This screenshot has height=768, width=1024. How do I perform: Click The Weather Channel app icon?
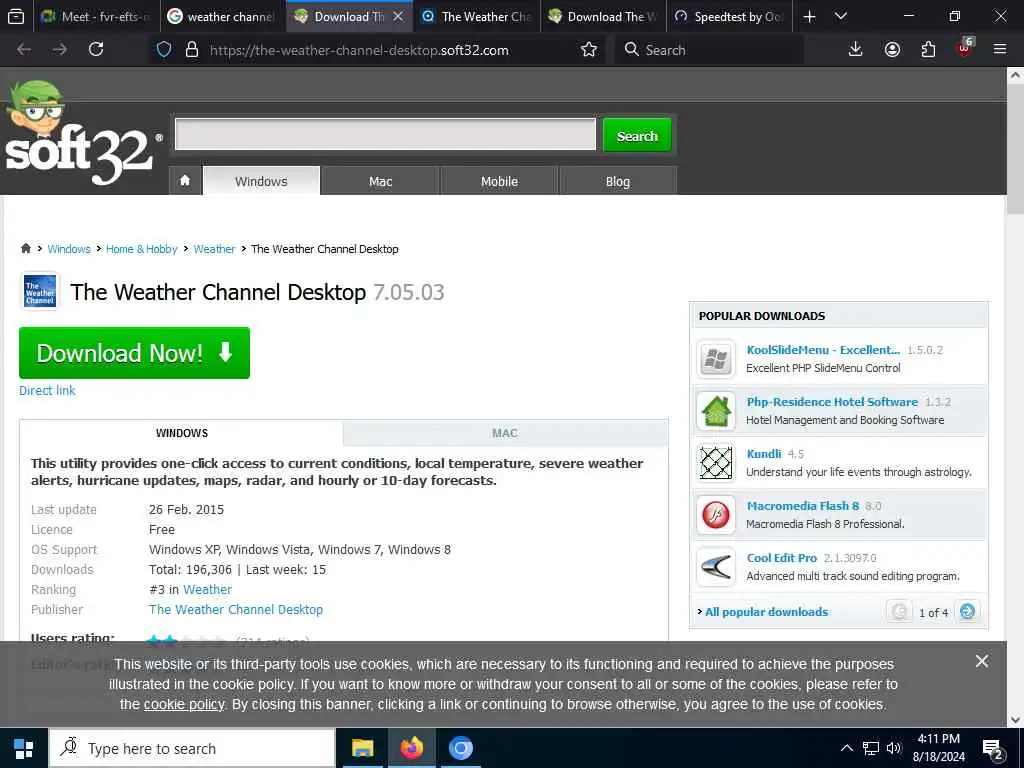pyautogui.click(x=40, y=292)
